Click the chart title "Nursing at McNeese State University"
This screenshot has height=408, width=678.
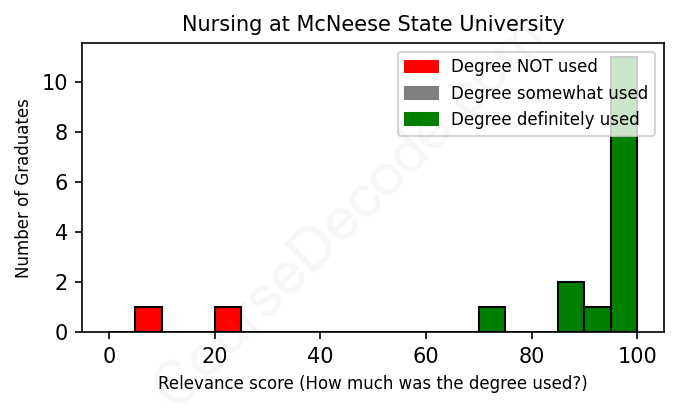point(373,24)
